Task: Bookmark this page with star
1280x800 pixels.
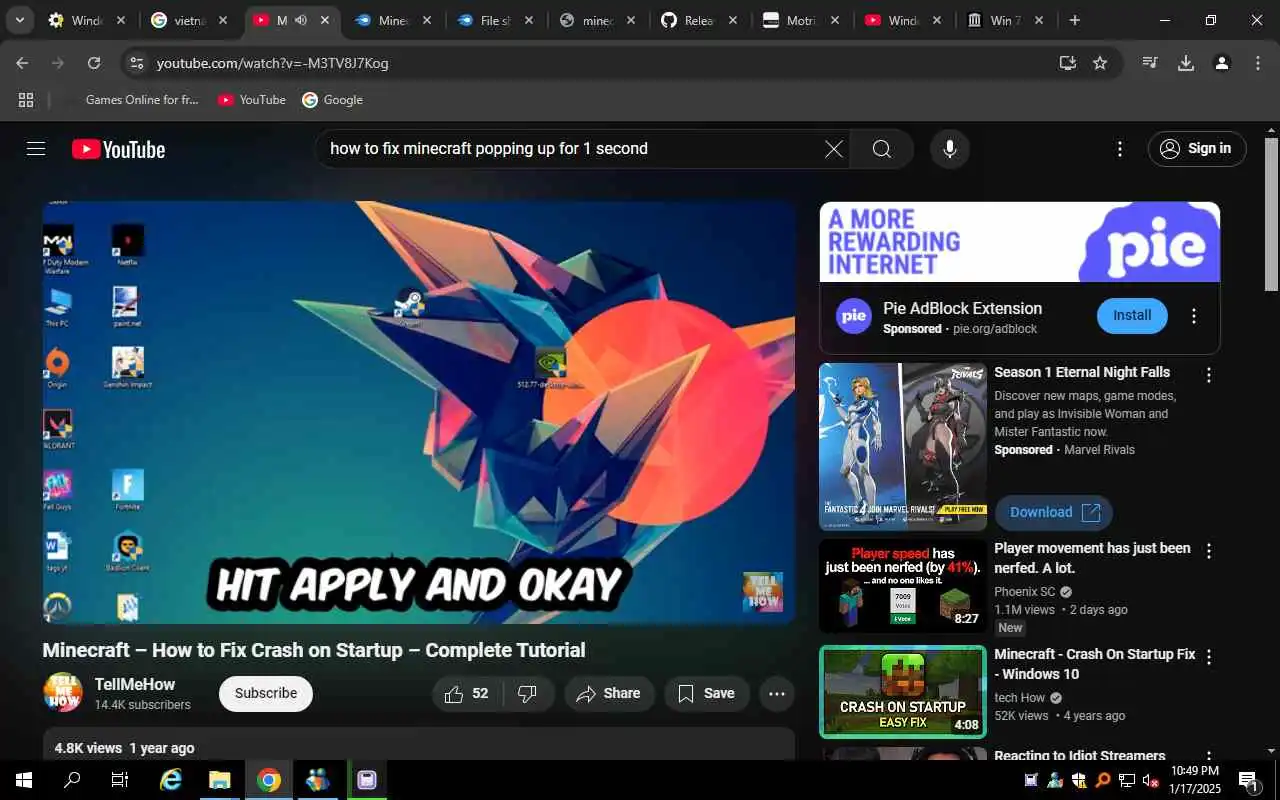Action: [1100, 63]
